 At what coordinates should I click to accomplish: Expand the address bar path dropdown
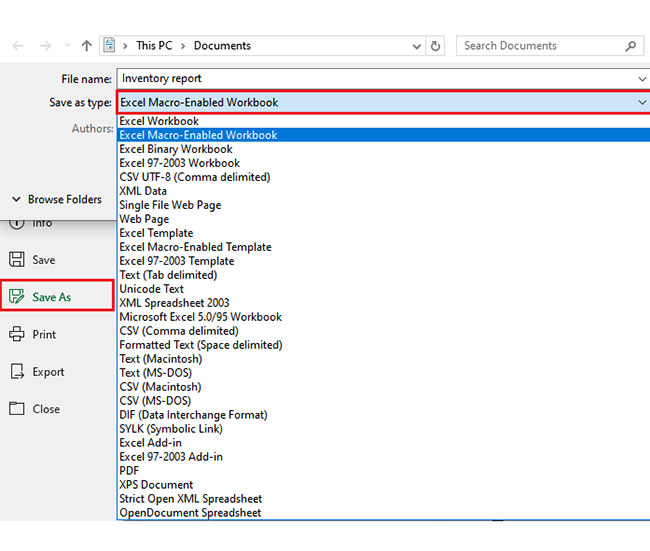416,46
